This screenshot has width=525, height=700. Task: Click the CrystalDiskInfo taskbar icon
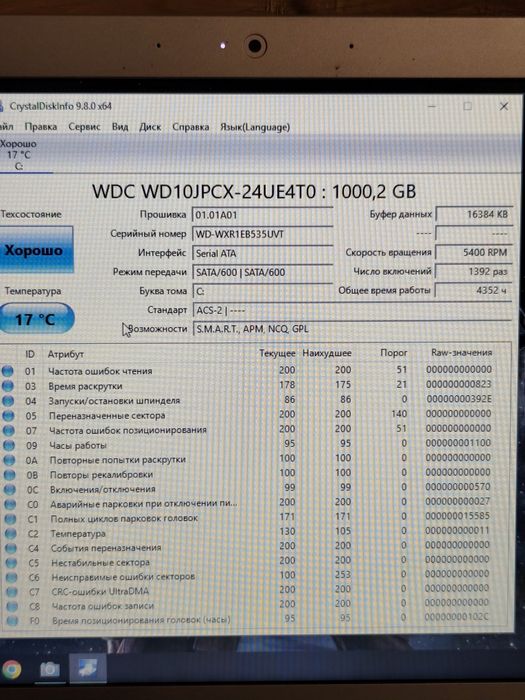[88, 668]
